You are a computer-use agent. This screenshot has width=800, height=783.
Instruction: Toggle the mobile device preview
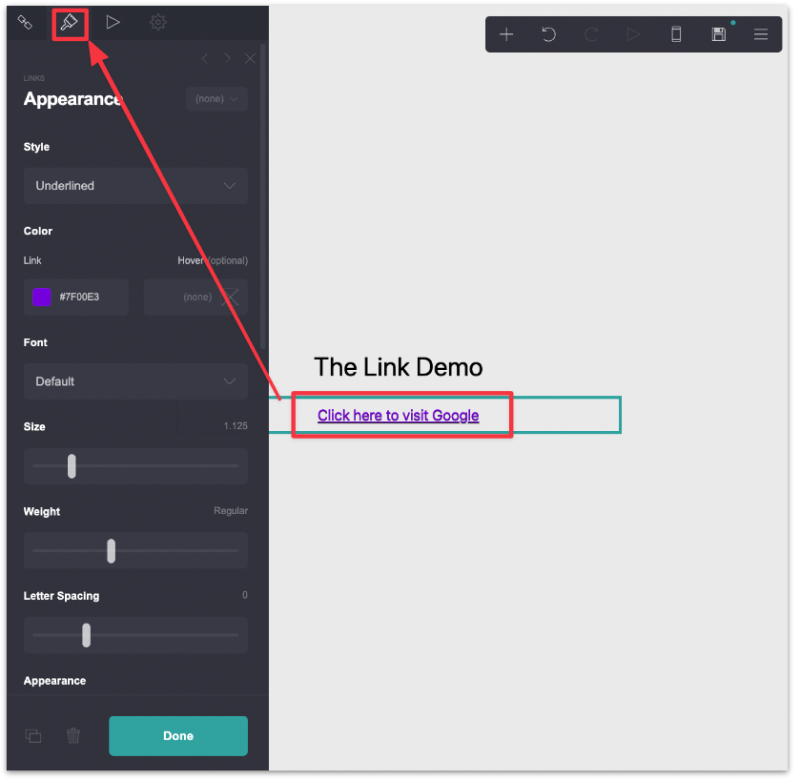pos(676,33)
